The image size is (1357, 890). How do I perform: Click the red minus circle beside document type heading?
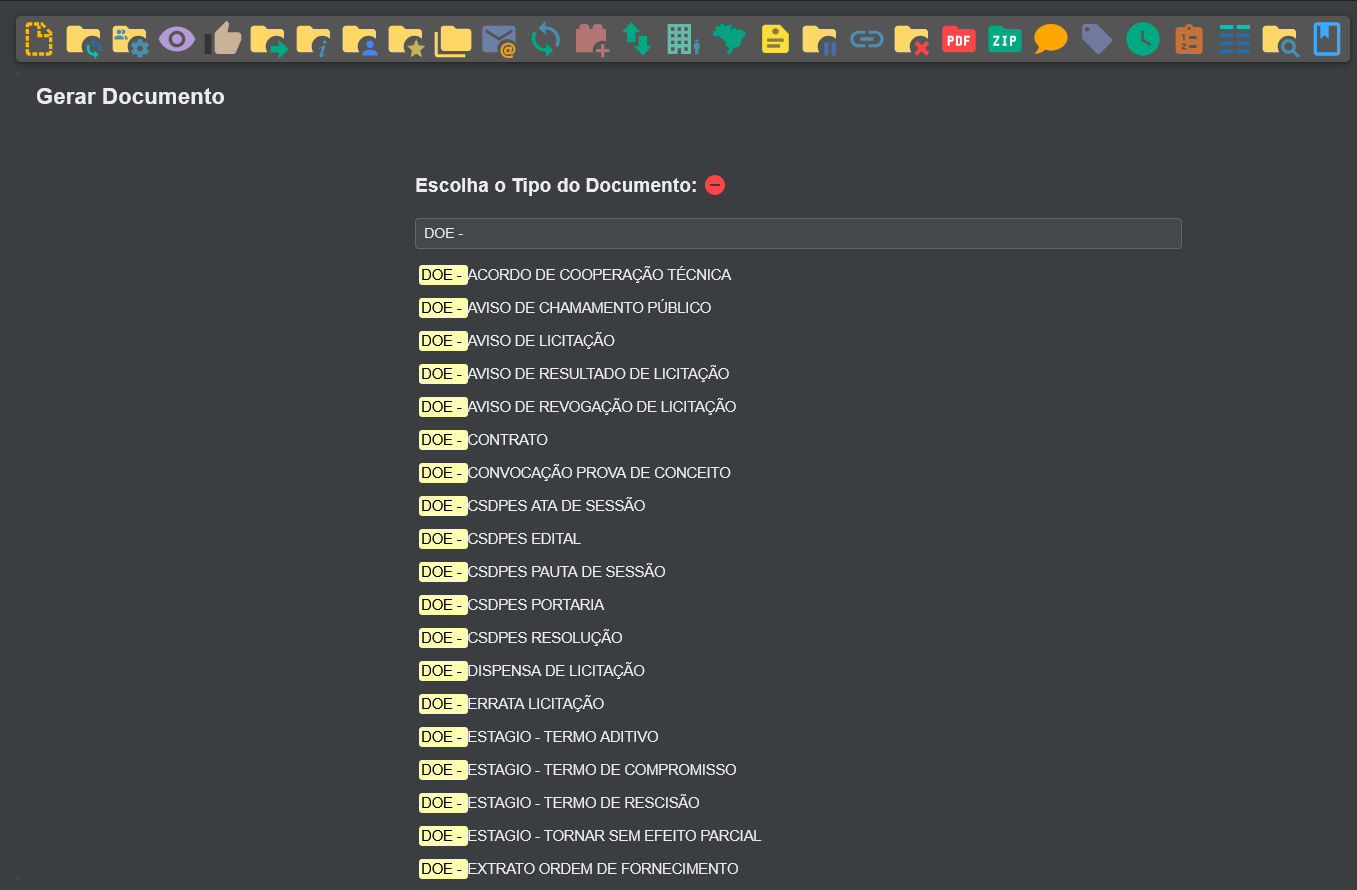[715, 185]
